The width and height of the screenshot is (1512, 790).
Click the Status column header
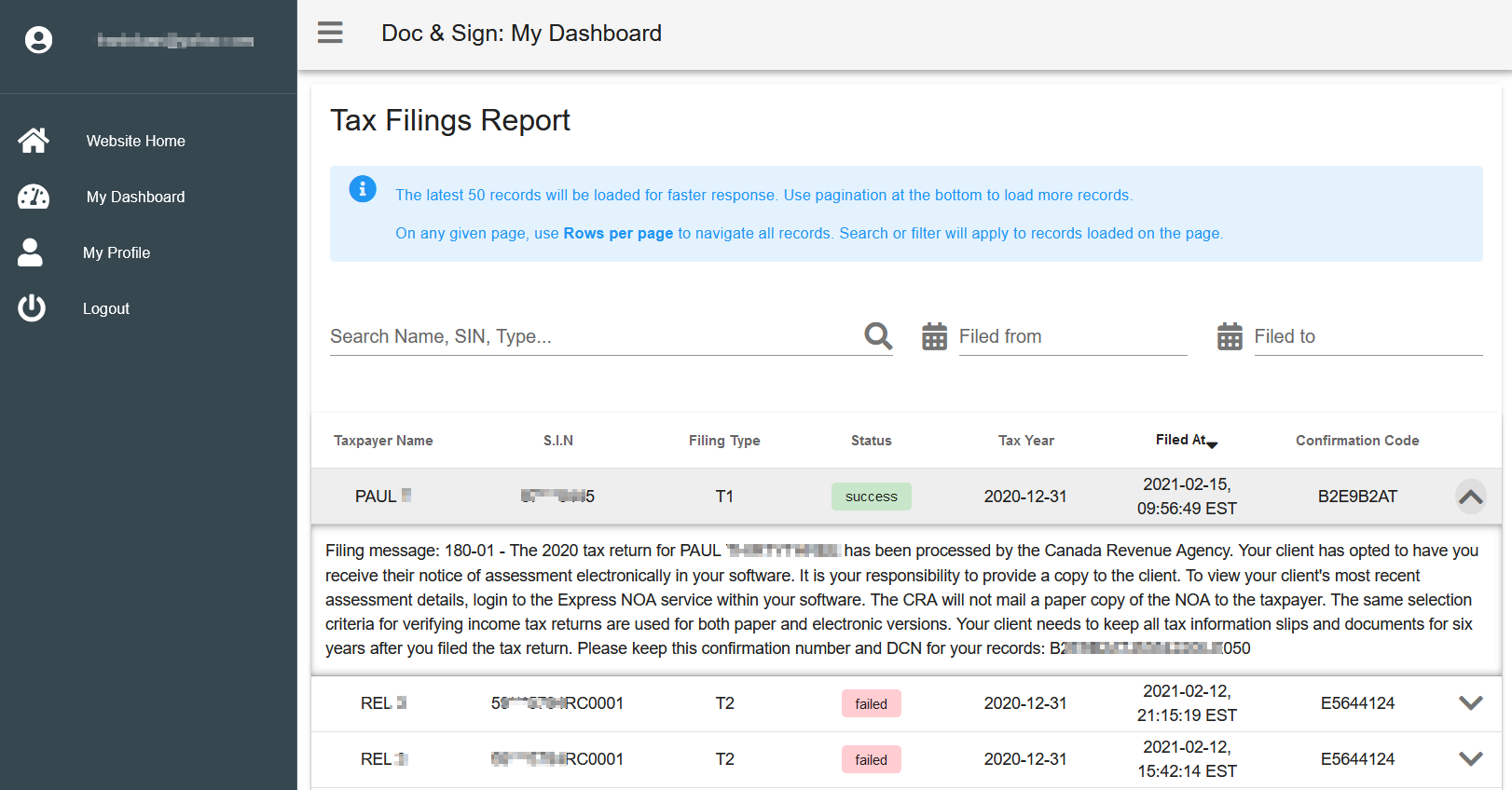coord(871,441)
